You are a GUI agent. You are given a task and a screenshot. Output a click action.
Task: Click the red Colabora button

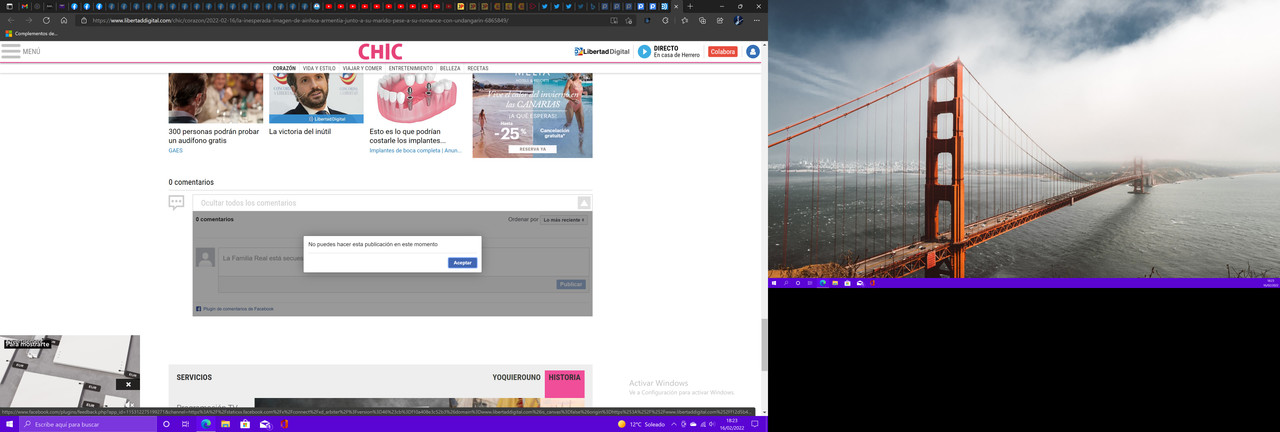pyautogui.click(x=722, y=51)
